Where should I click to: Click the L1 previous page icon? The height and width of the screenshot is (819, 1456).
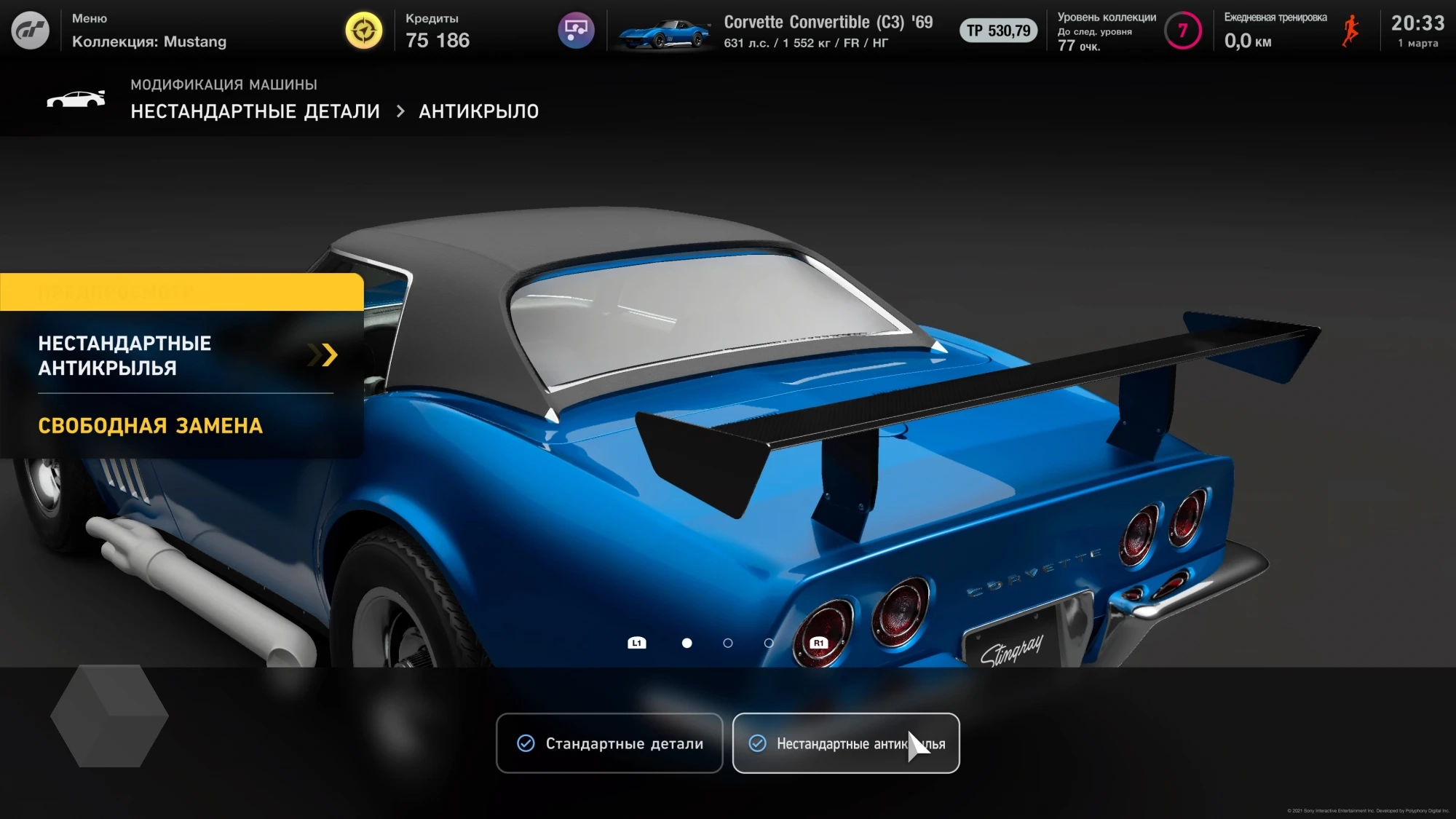coord(637,643)
